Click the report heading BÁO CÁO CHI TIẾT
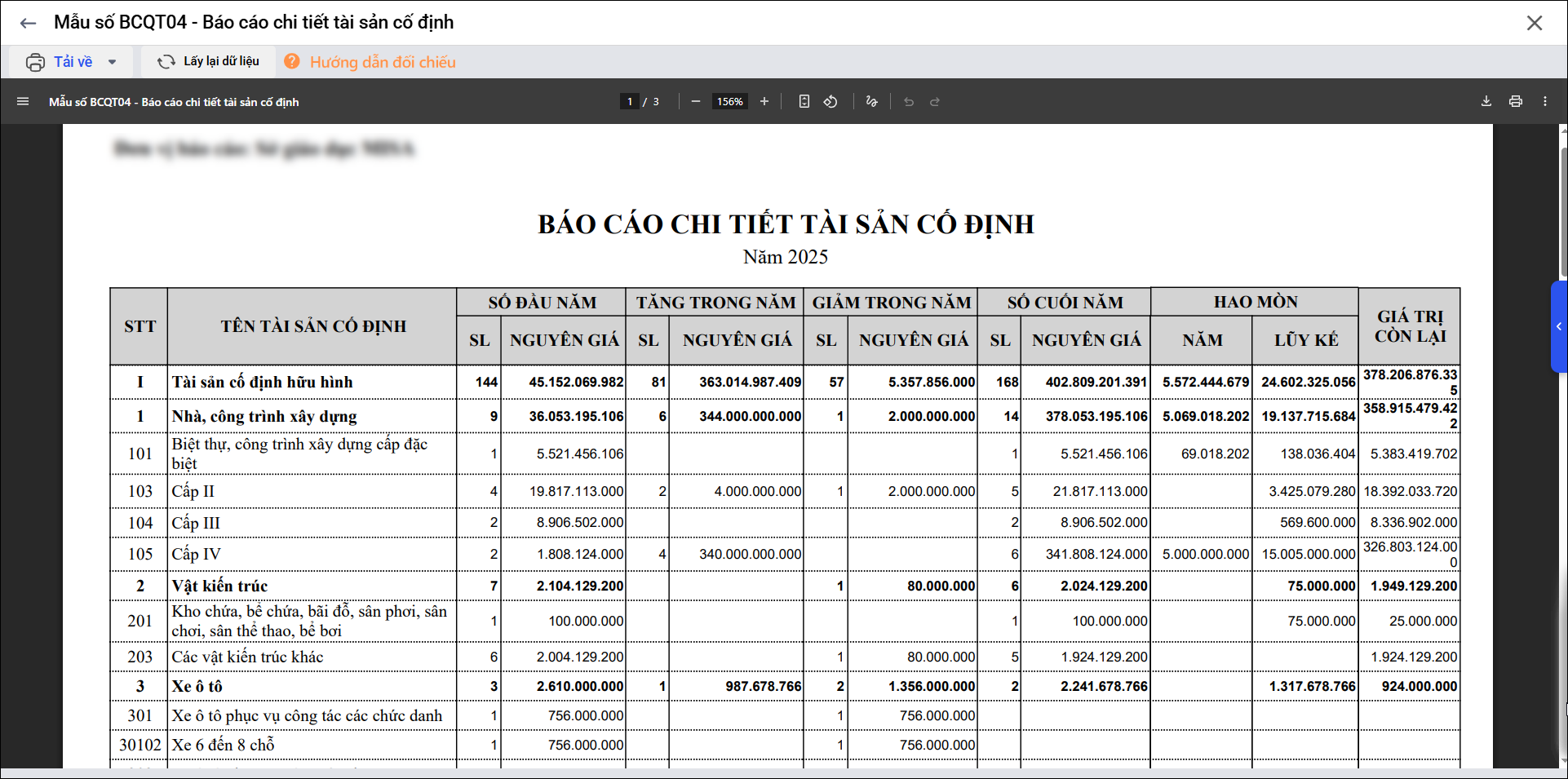The width and height of the screenshot is (1568, 779). [x=786, y=224]
